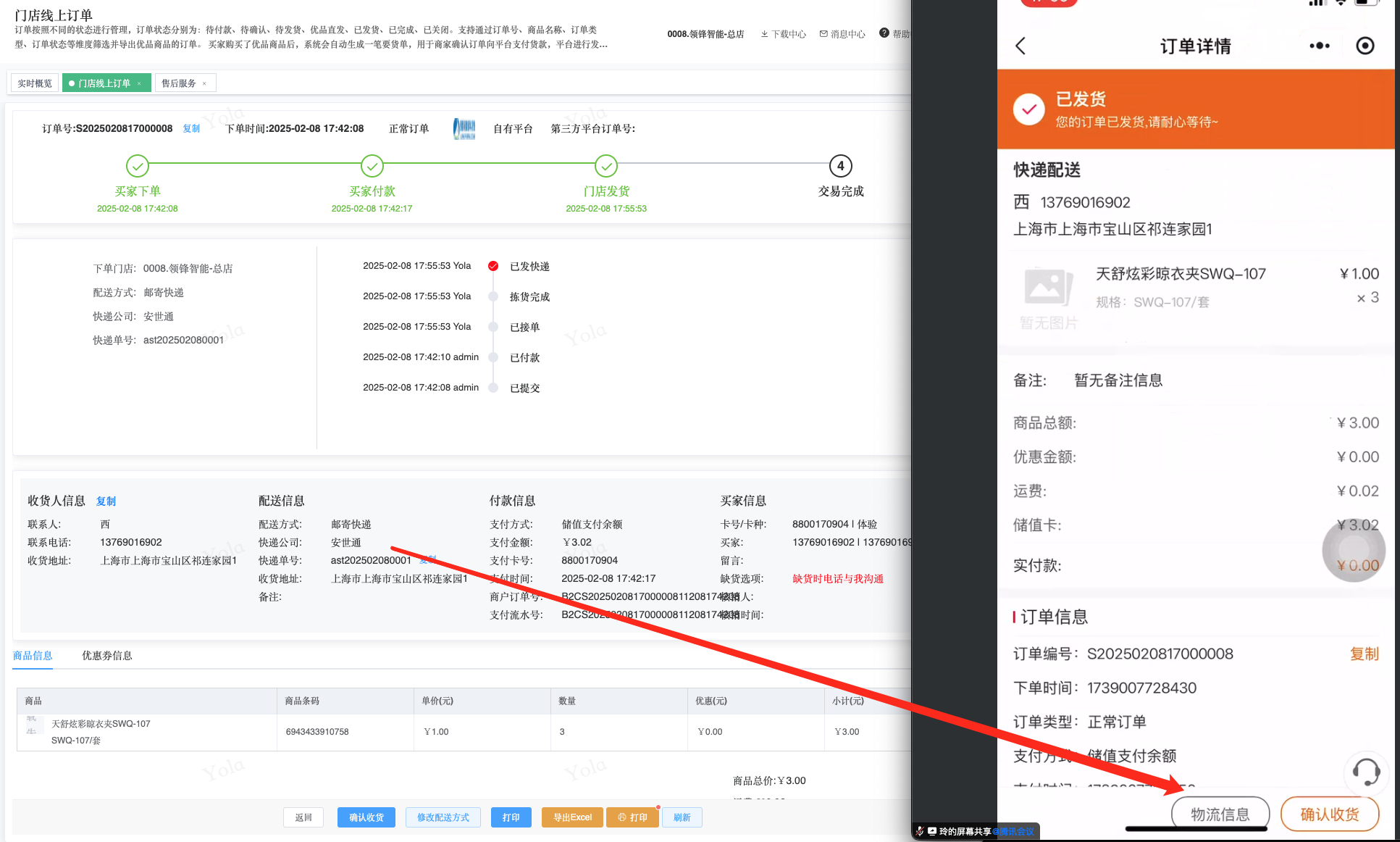This screenshot has height=842, width=1400.
Task: Tap the circular target close icon
Action: pyautogui.click(x=1365, y=46)
